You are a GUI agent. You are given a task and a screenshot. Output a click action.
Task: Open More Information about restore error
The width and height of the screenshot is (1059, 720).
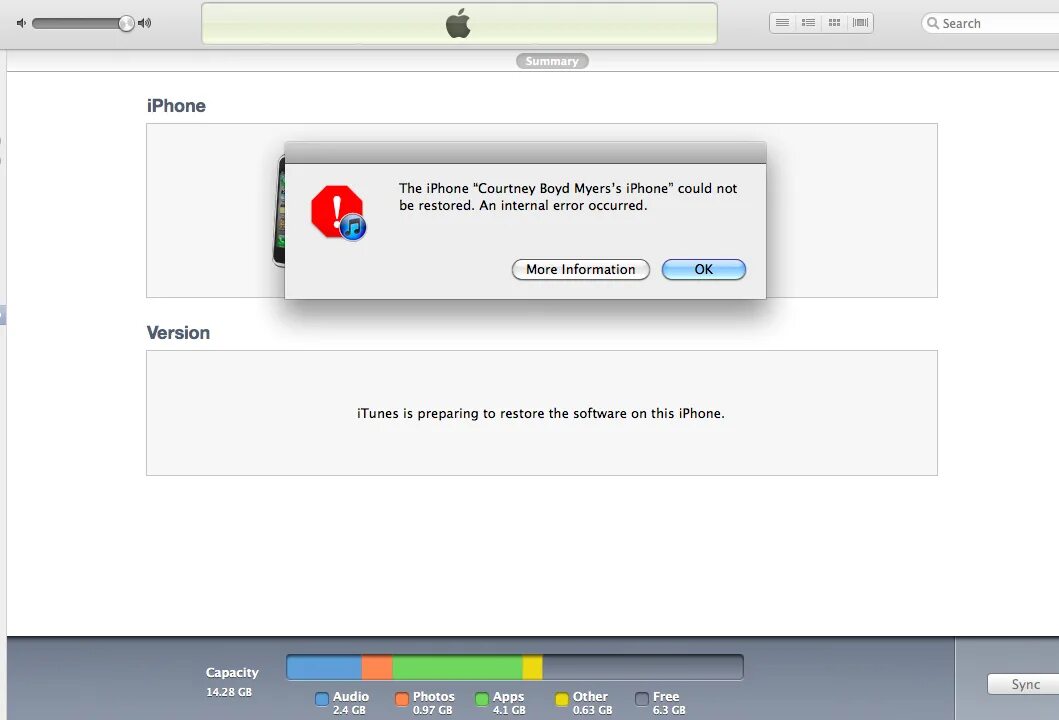click(580, 269)
